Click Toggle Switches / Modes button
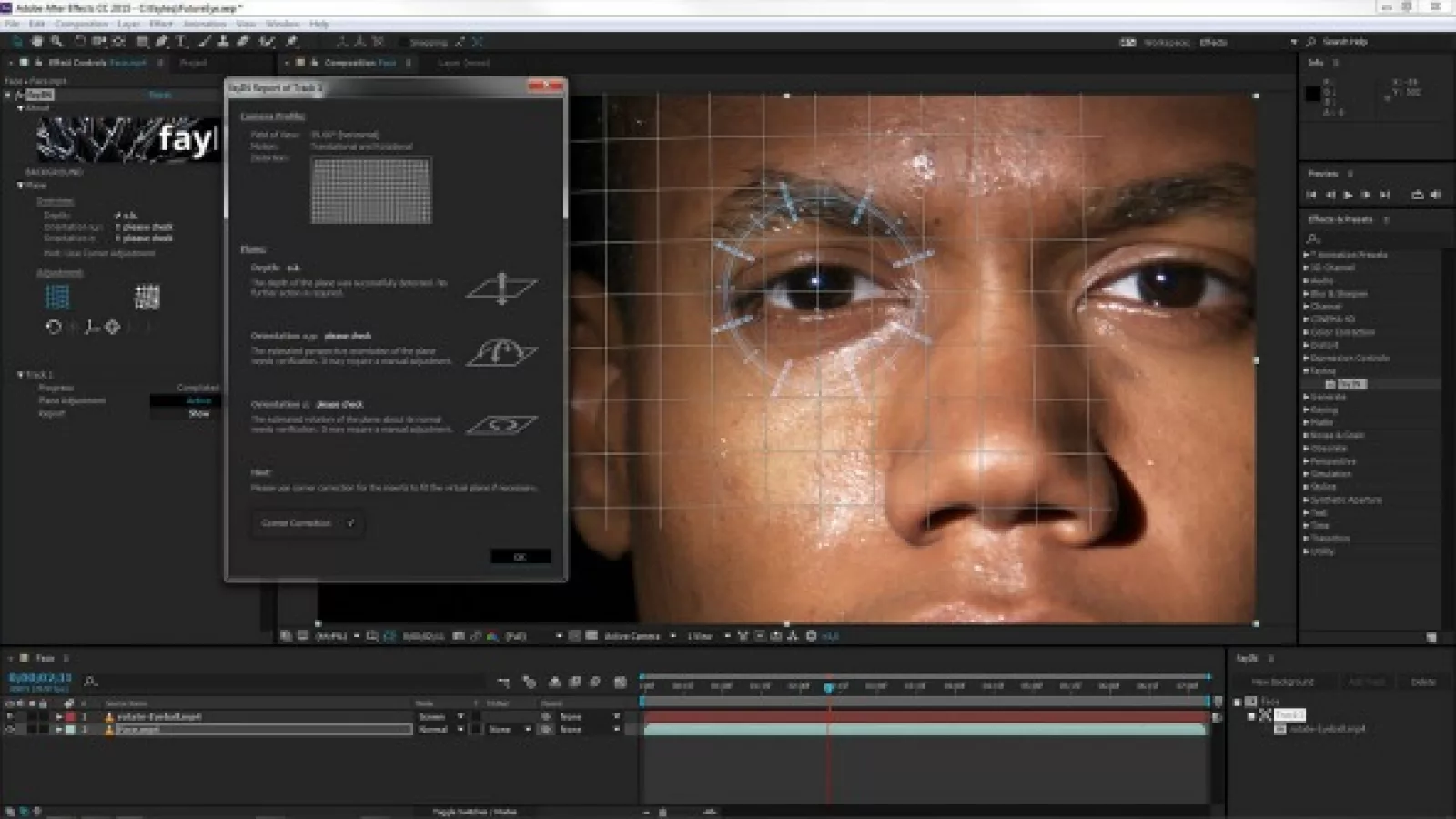This screenshot has height=819, width=1456. click(x=474, y=812)
